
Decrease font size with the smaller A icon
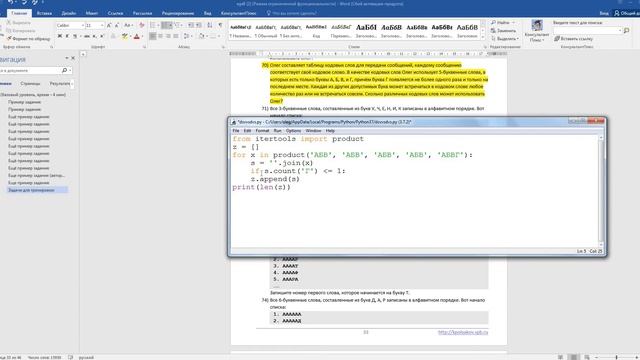coord(117,25)
